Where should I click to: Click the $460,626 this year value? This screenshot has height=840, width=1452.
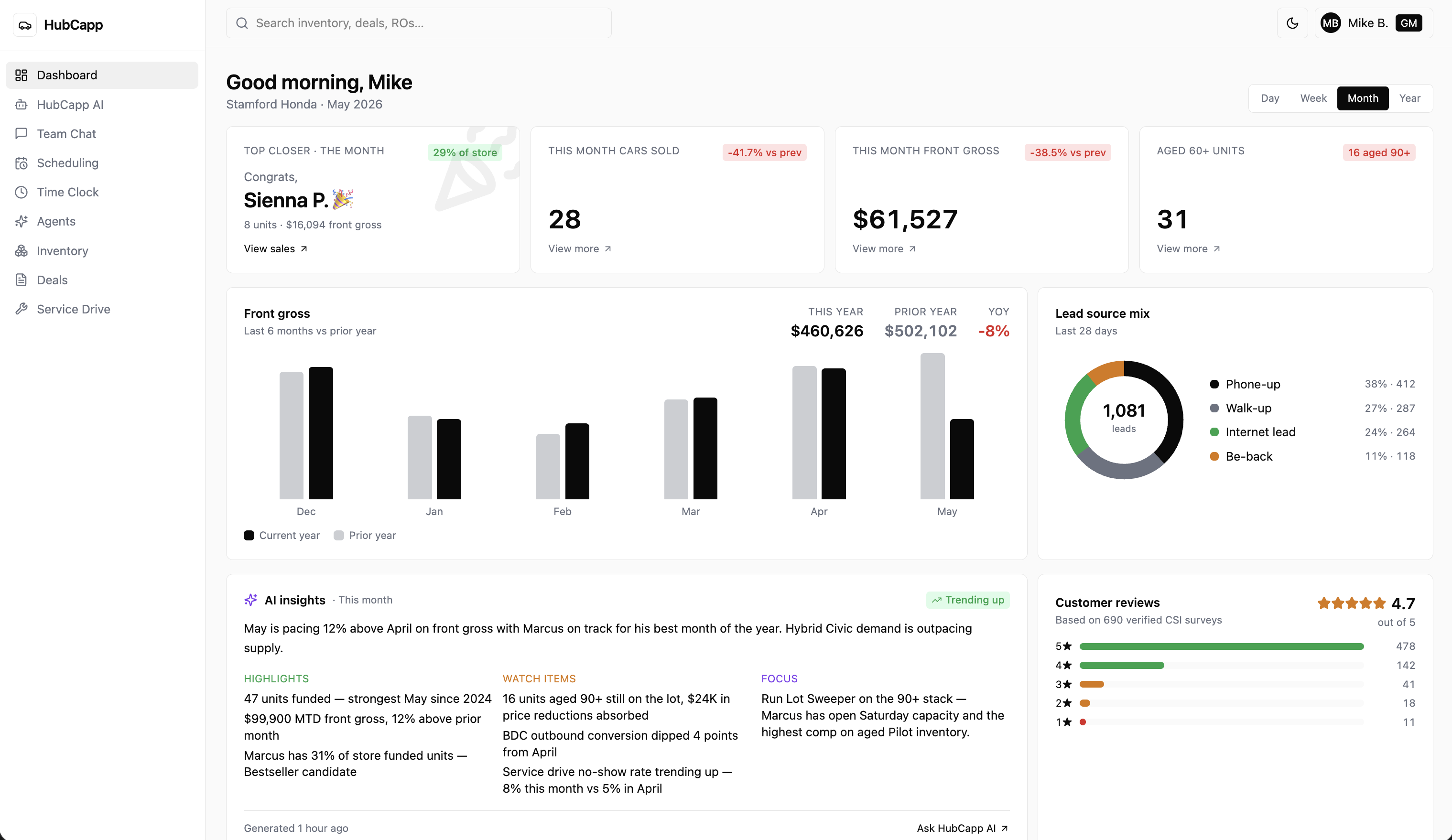click(827, 331)
